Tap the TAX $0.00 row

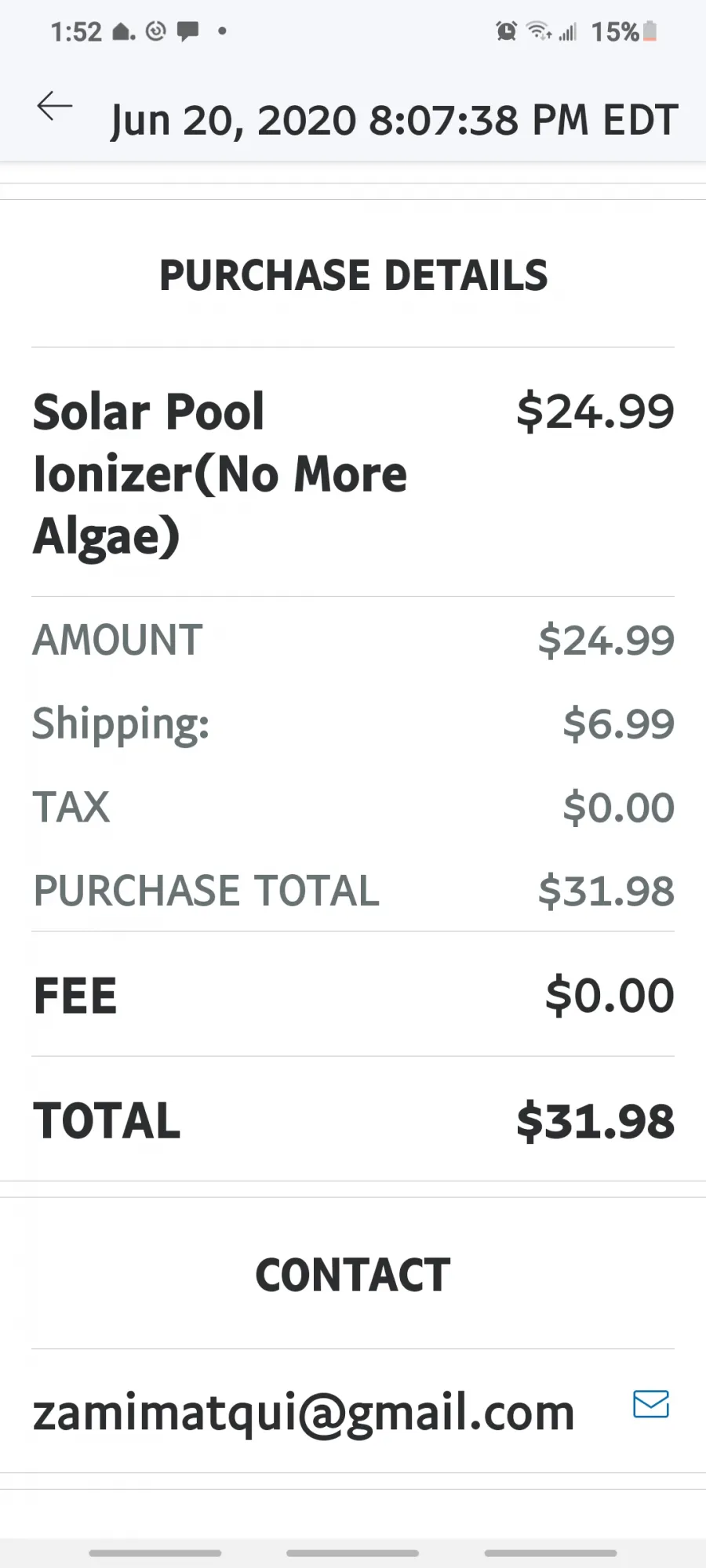pos(353,807)
